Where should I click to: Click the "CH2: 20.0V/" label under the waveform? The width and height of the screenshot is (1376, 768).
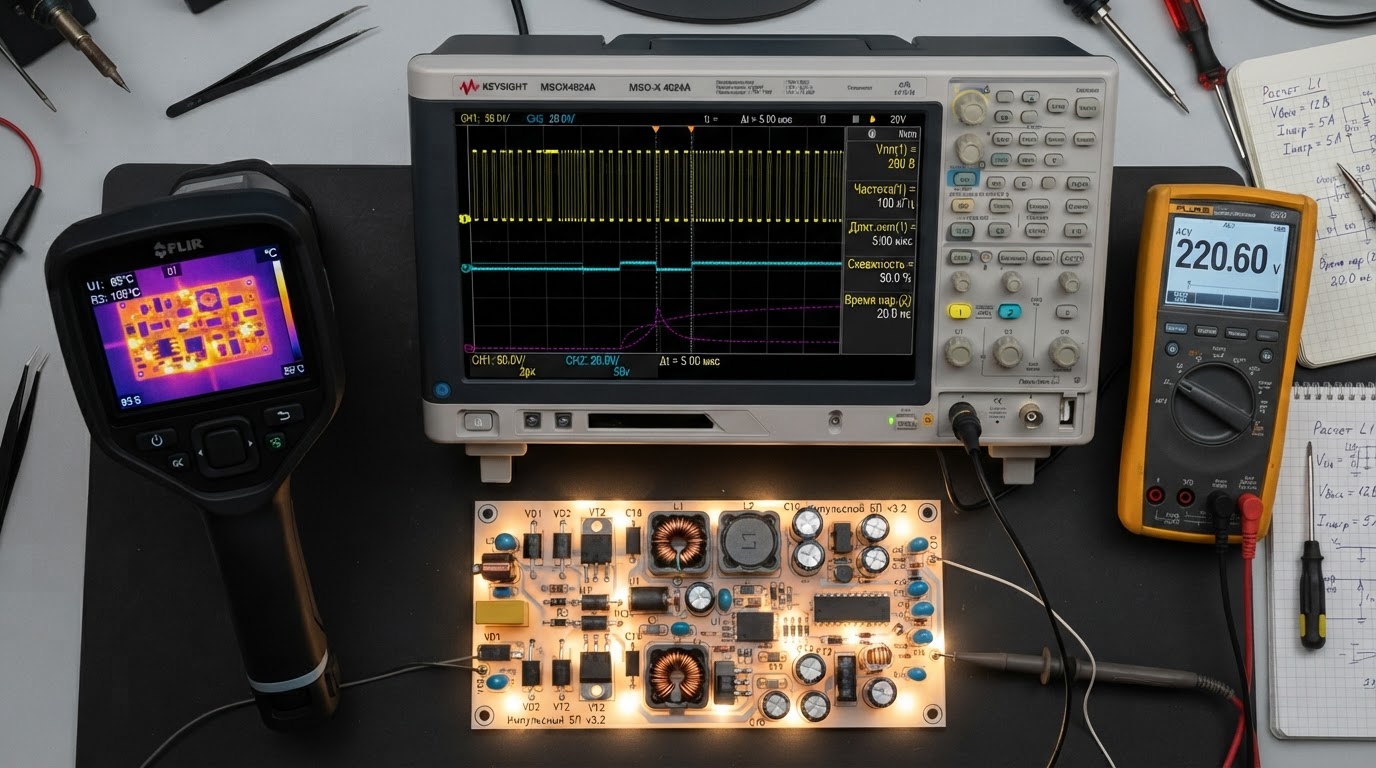pos(592,360)
